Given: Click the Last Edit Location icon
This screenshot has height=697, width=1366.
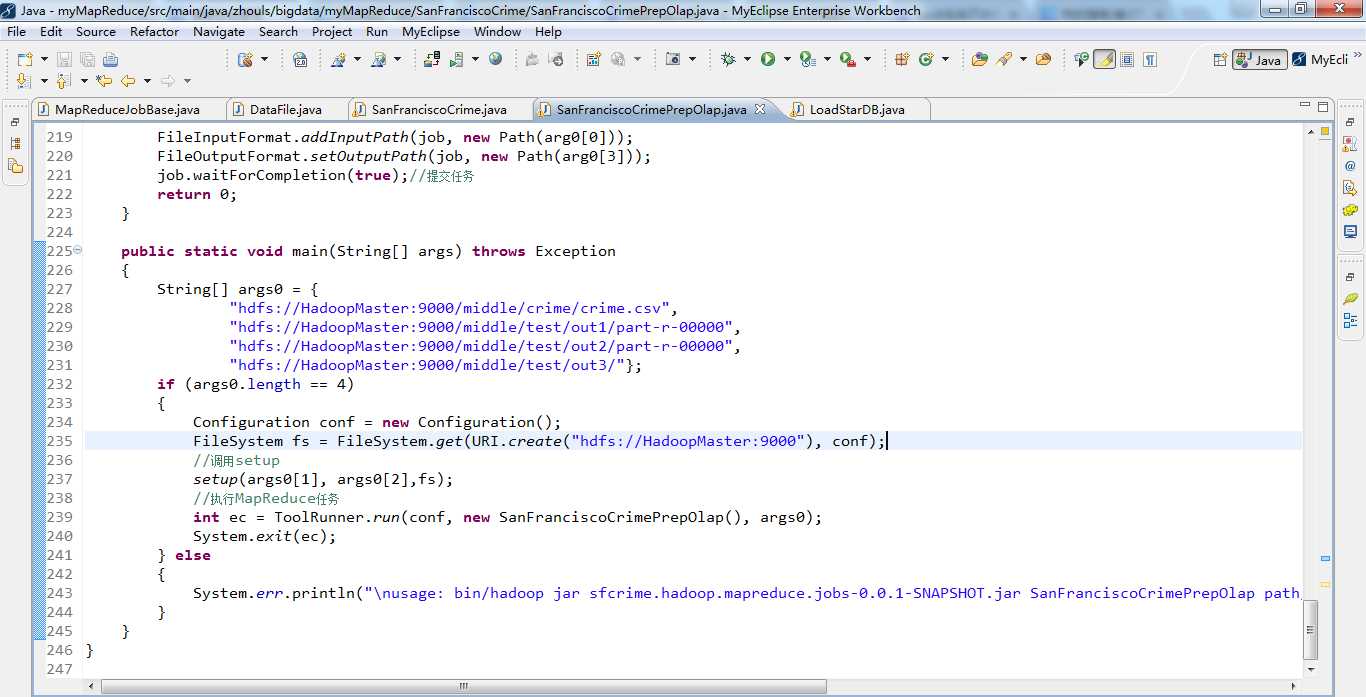Looking at the screenshot, I should pyautogui.click(x=104, y=81).
